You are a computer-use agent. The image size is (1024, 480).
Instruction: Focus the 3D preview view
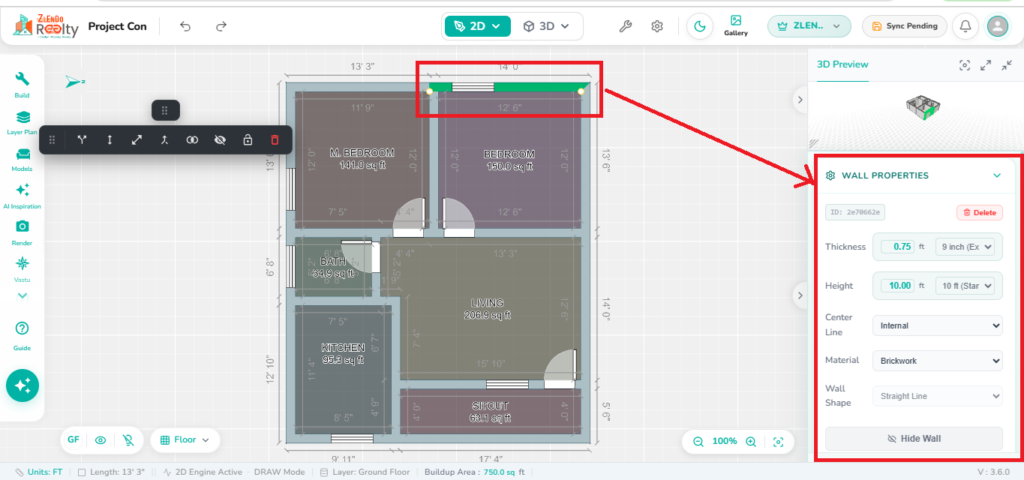965,65
